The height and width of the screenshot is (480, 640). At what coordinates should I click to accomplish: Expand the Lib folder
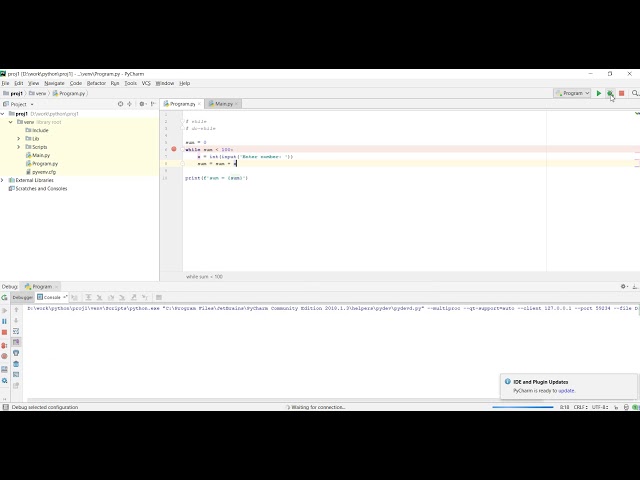pyautogui.click(x=18, y=139)
